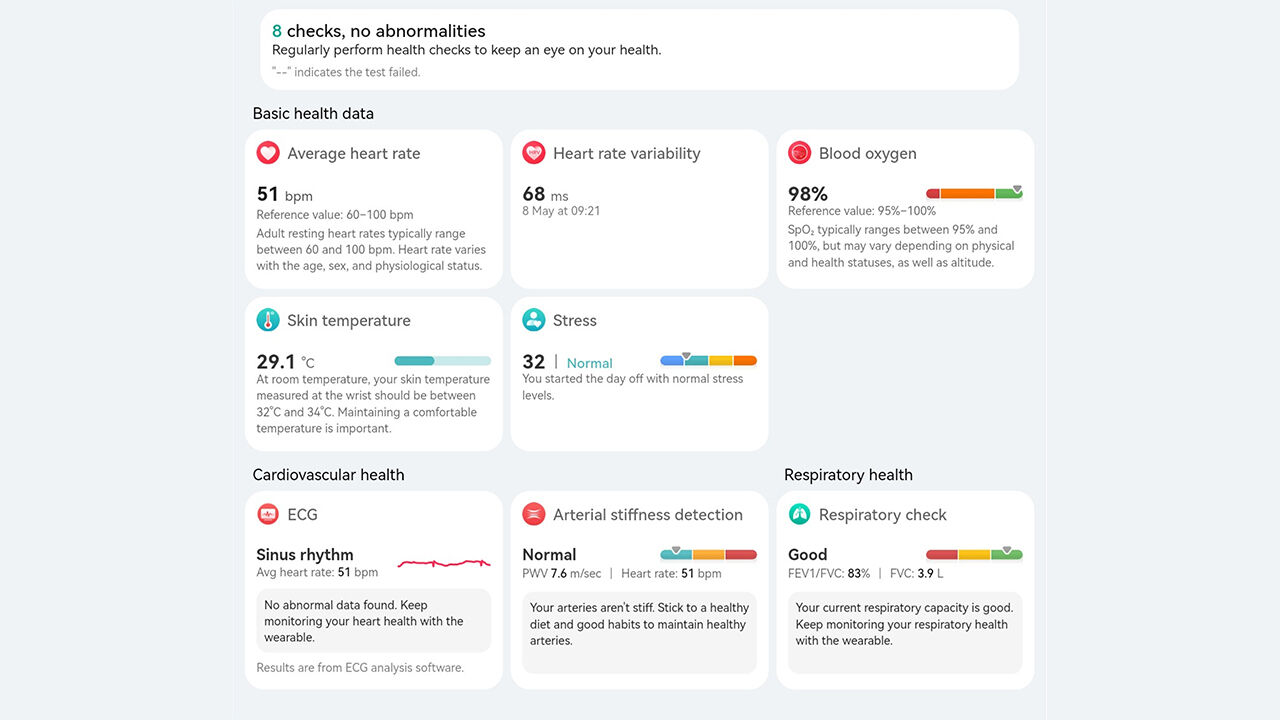Click the stress level color scale
This screenshot has width=1280, height=720.
[708, 361]
